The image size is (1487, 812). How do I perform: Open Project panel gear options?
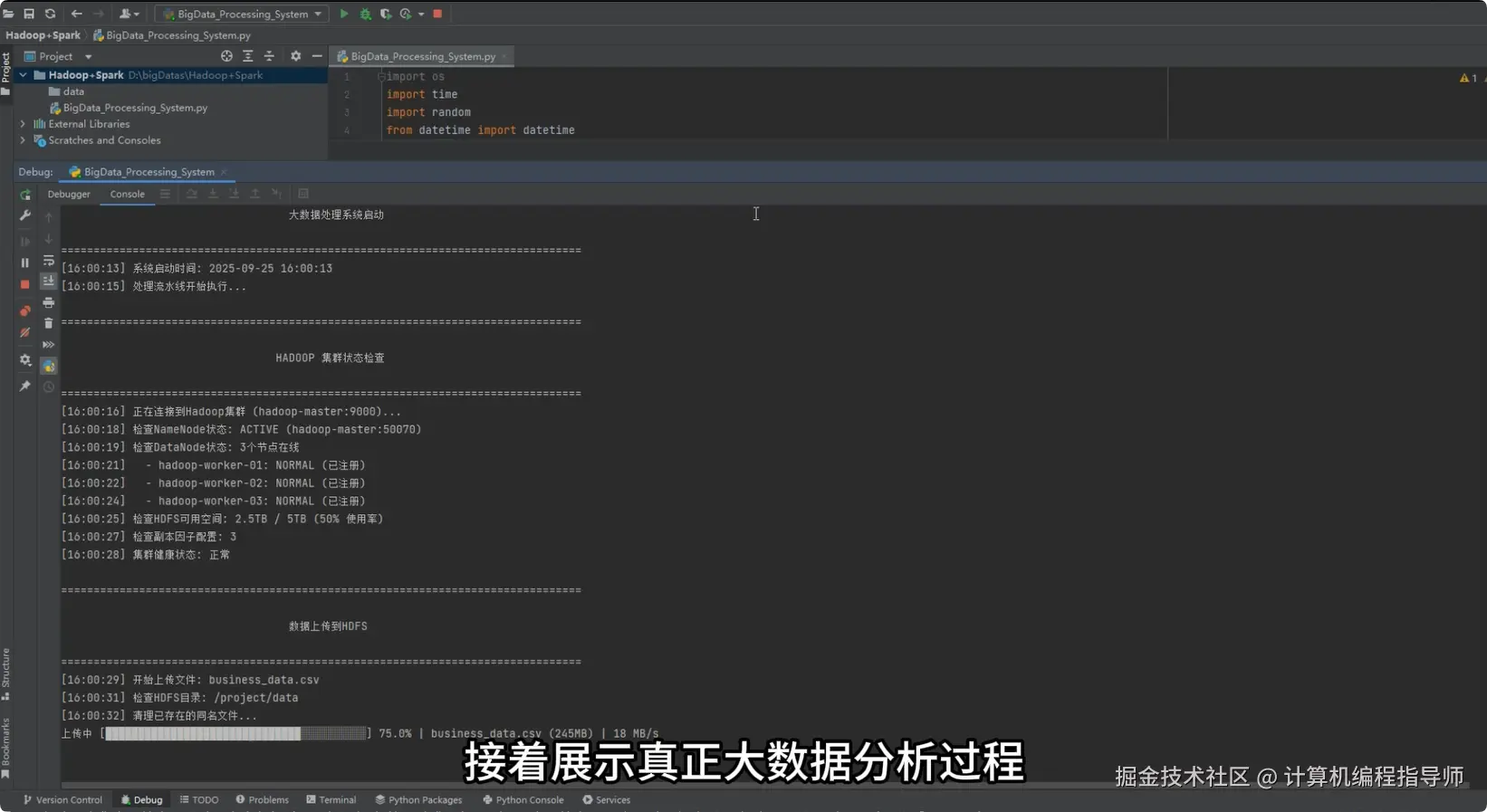point(295,56)
